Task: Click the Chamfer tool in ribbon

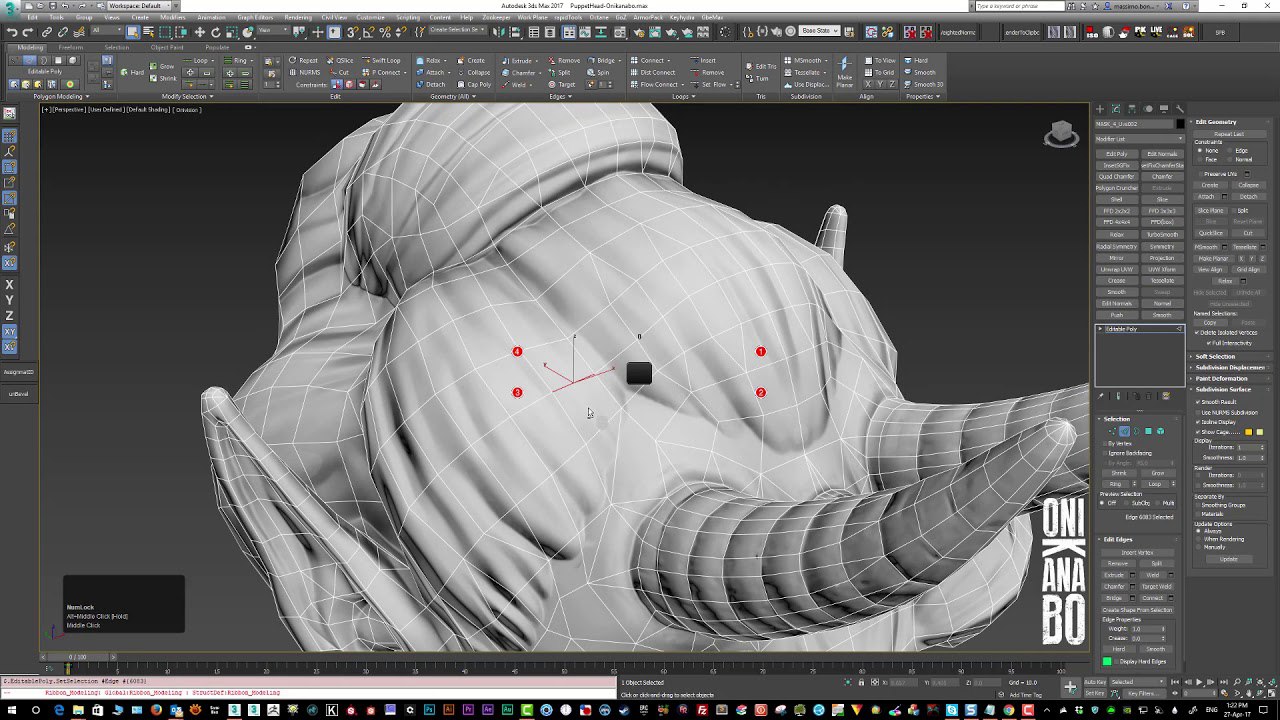Action: pyautogui.click(x=519, y=72)
